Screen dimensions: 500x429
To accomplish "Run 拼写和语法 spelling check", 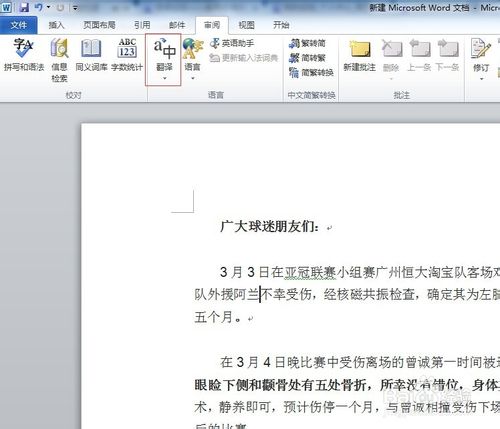I will [24, 55].
